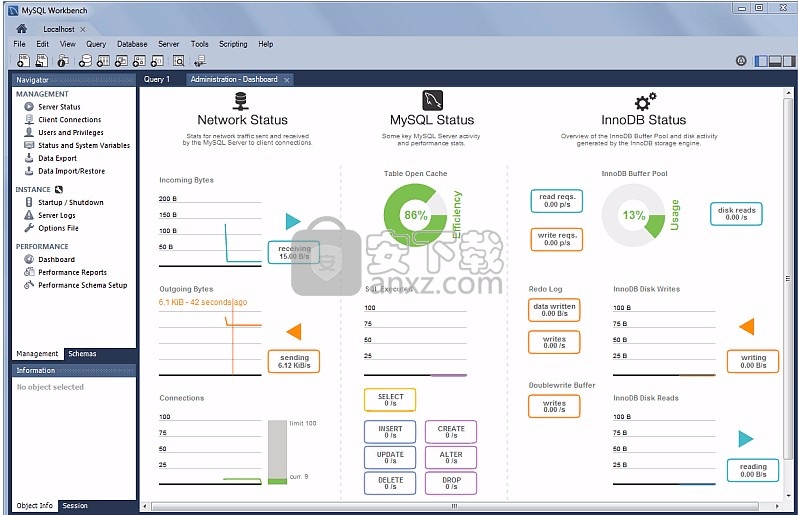Switch Navigator to the Schemas tab

(x=82, y=354)
